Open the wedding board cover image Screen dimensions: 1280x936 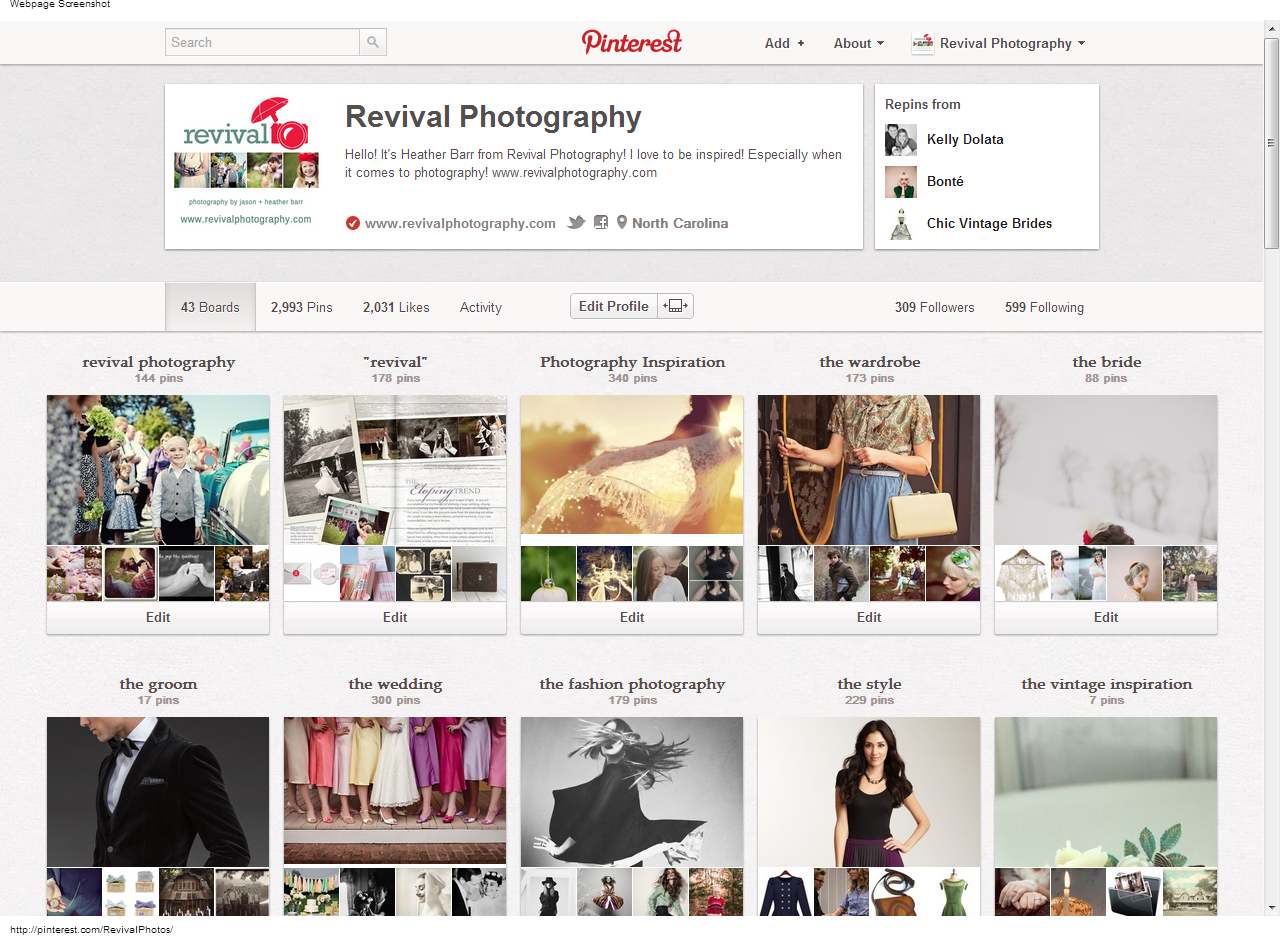(395, 790)
